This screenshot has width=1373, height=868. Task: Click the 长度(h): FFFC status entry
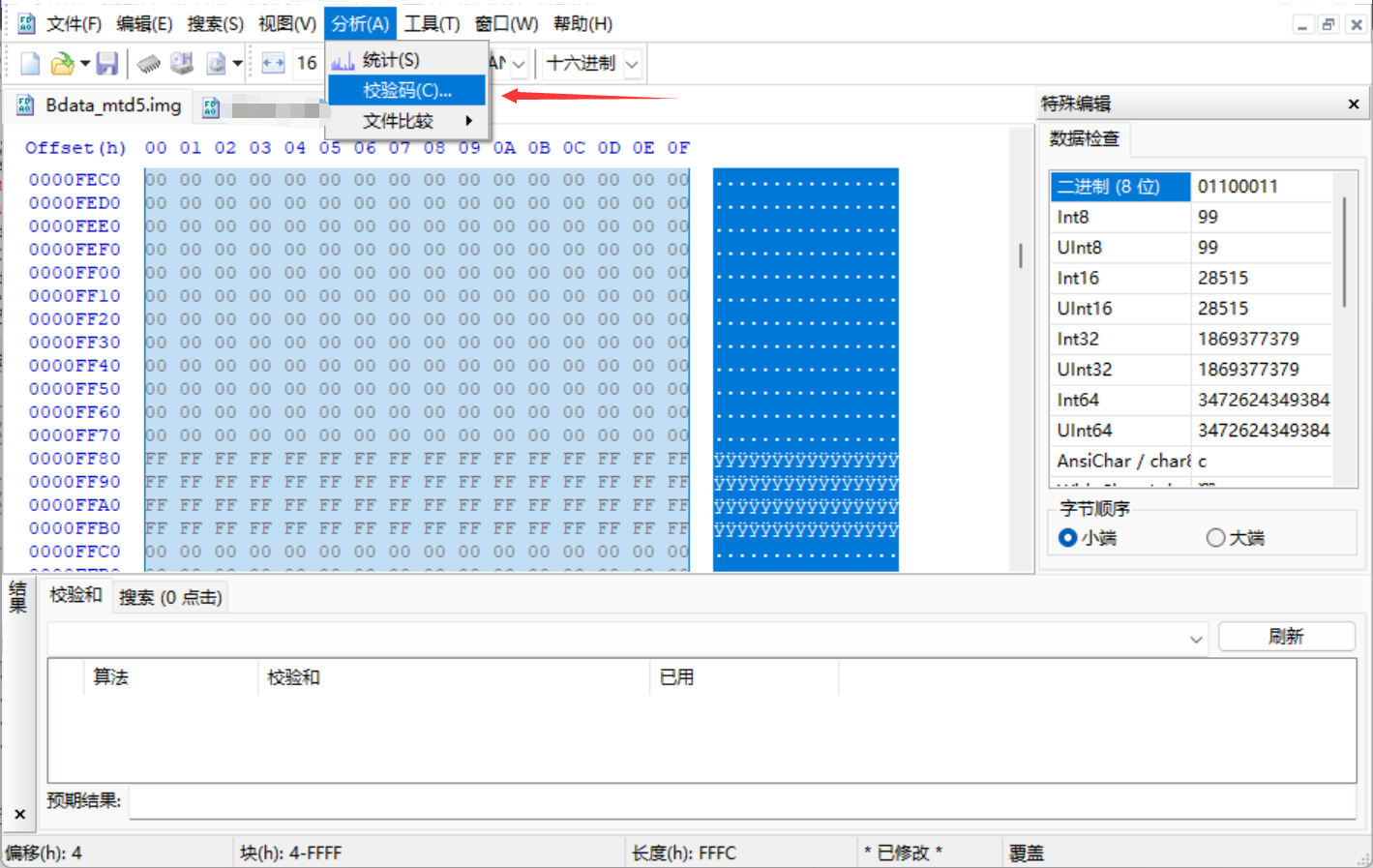pos(684,853)
